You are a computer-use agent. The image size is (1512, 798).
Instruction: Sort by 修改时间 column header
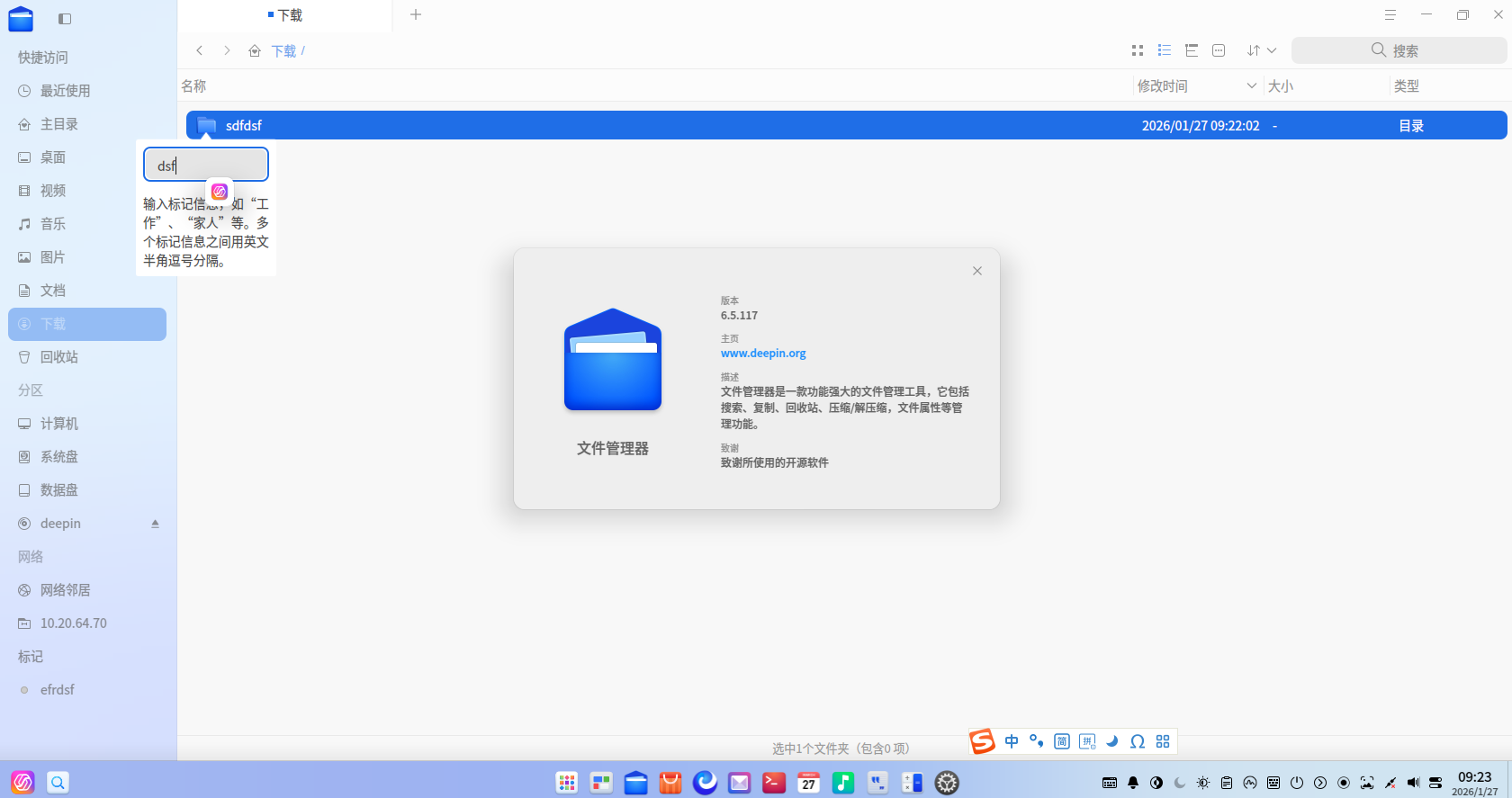pos(1163,86)
